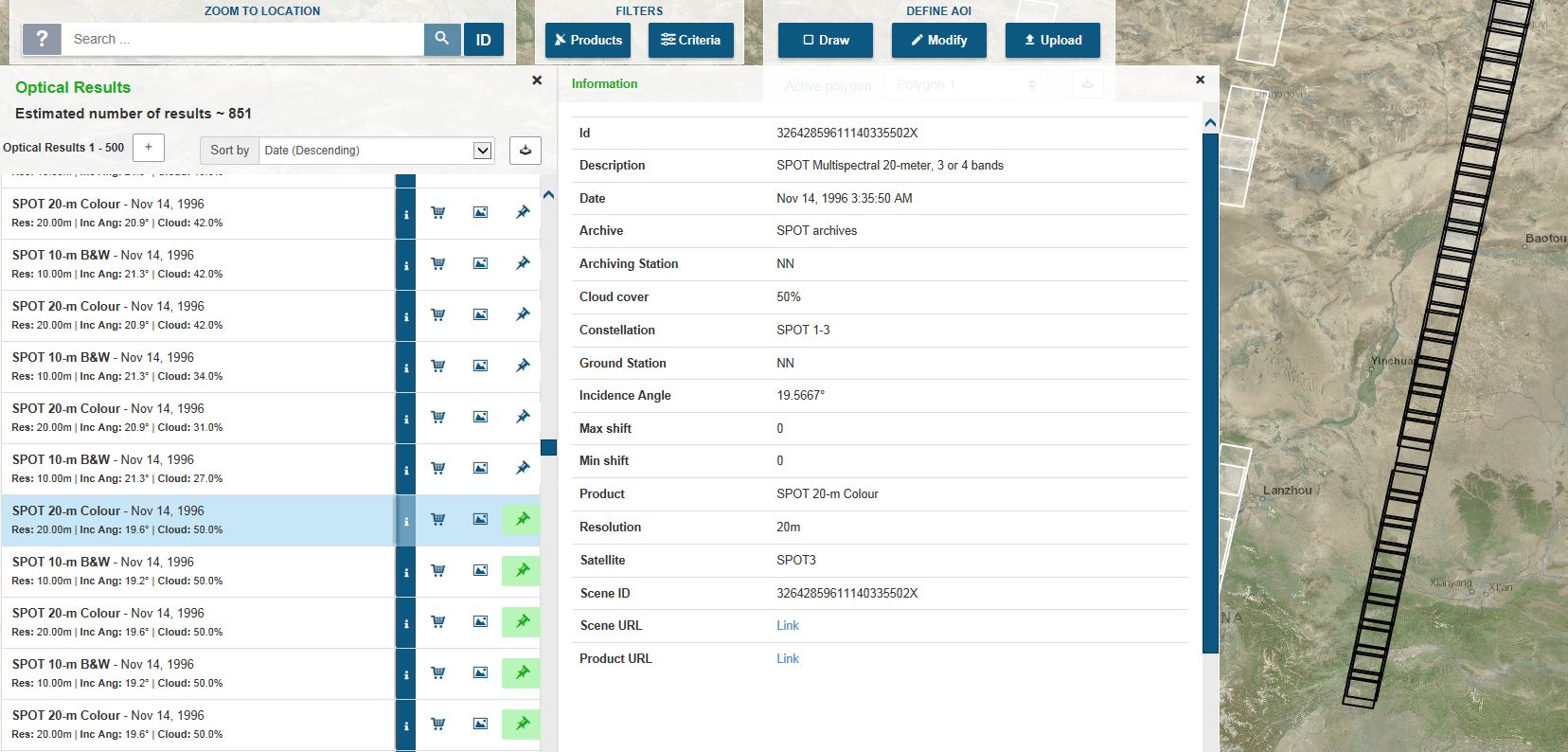Screen dimensions: 1568x752
Task: Click the Incidence Angle value 19.5667°
Action: pyautogui.click(x=801, y=395)
